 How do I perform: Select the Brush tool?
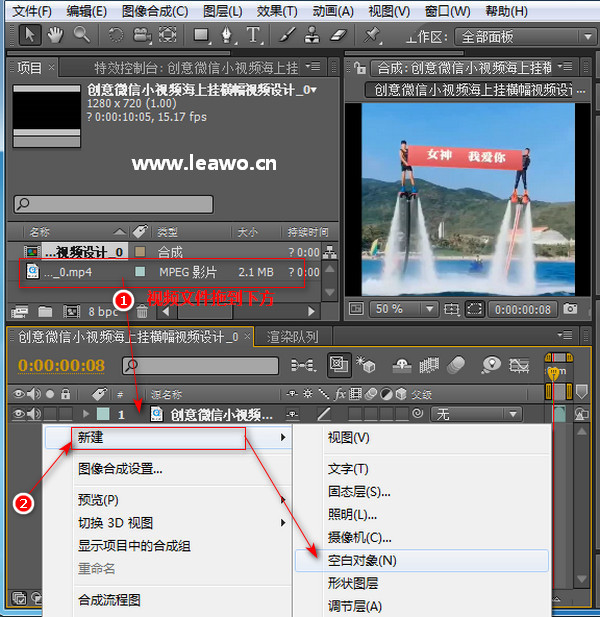pyautogui.click(x=288, y=35)
